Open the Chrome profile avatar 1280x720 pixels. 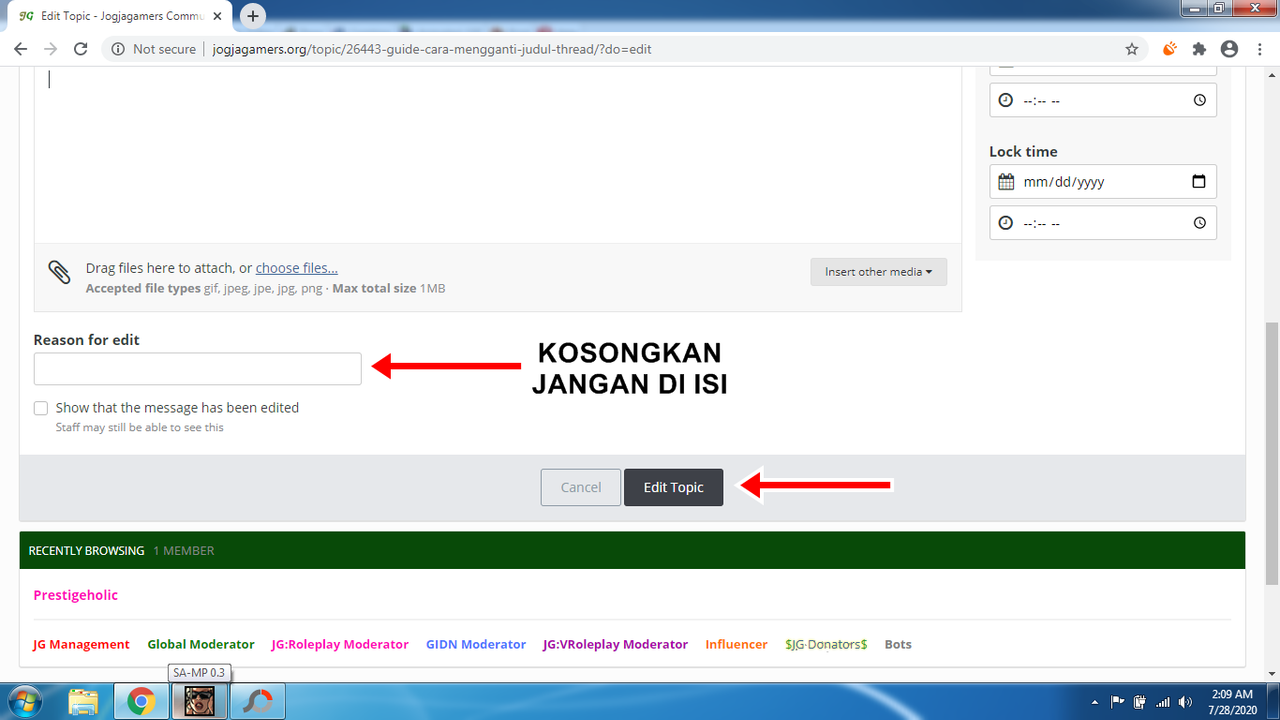tap(1230, 48)
